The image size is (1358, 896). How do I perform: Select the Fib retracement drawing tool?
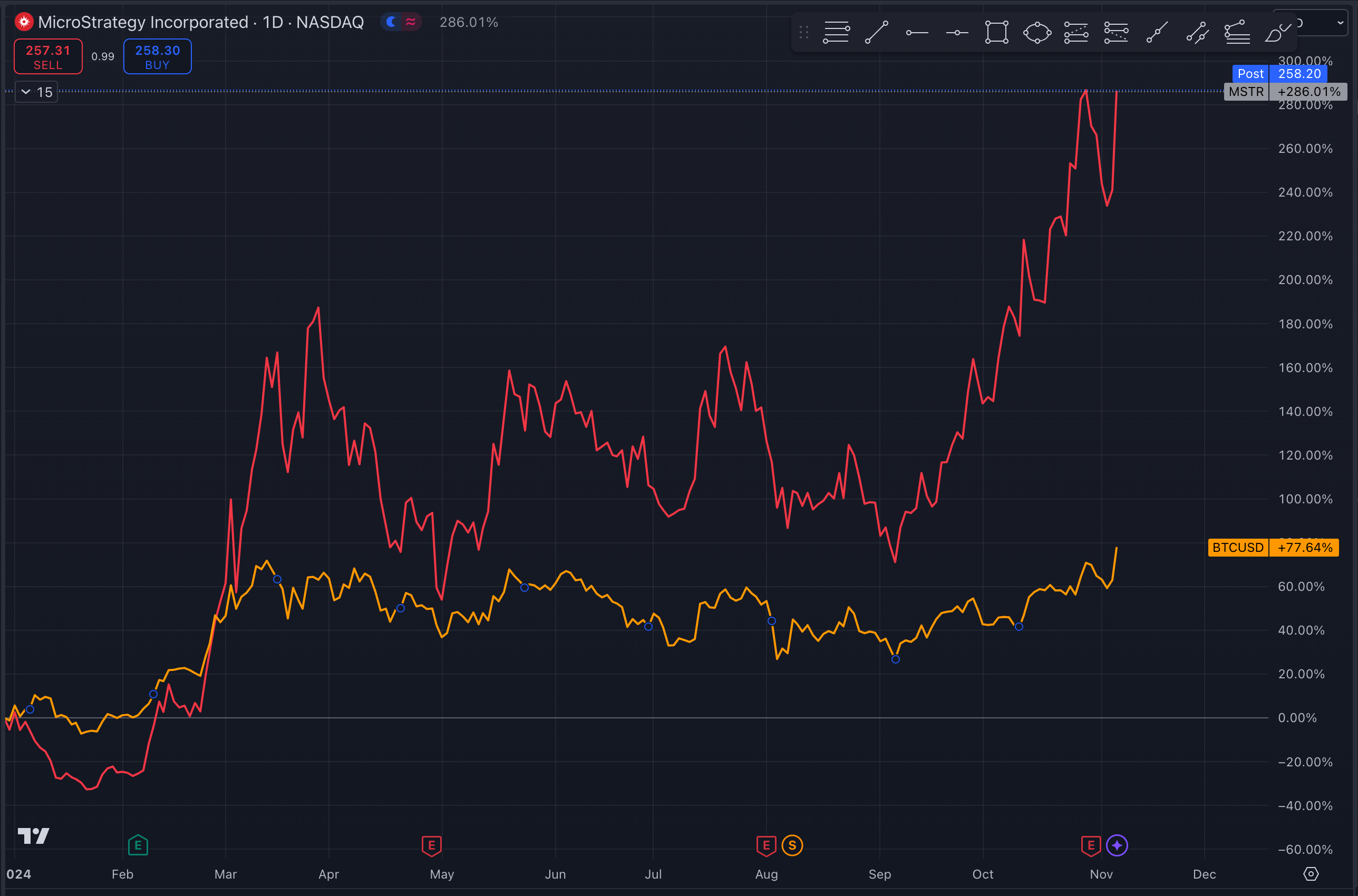pos(836,33)
